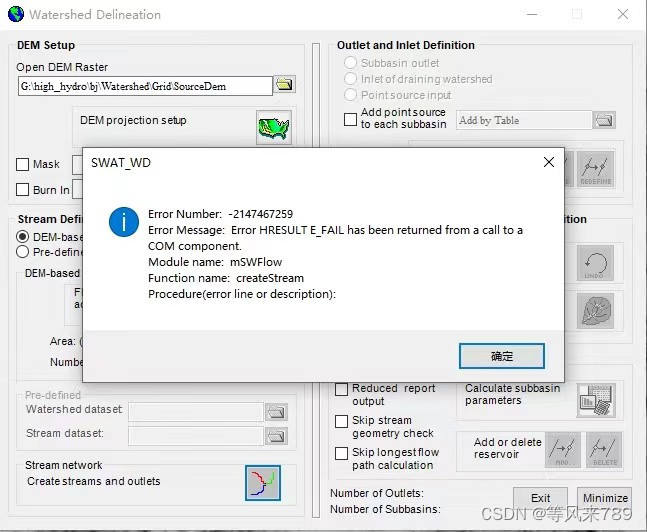647x532 pixels.
Task: Close the Watershed Delineation window
Action: [x=623, y=14]
